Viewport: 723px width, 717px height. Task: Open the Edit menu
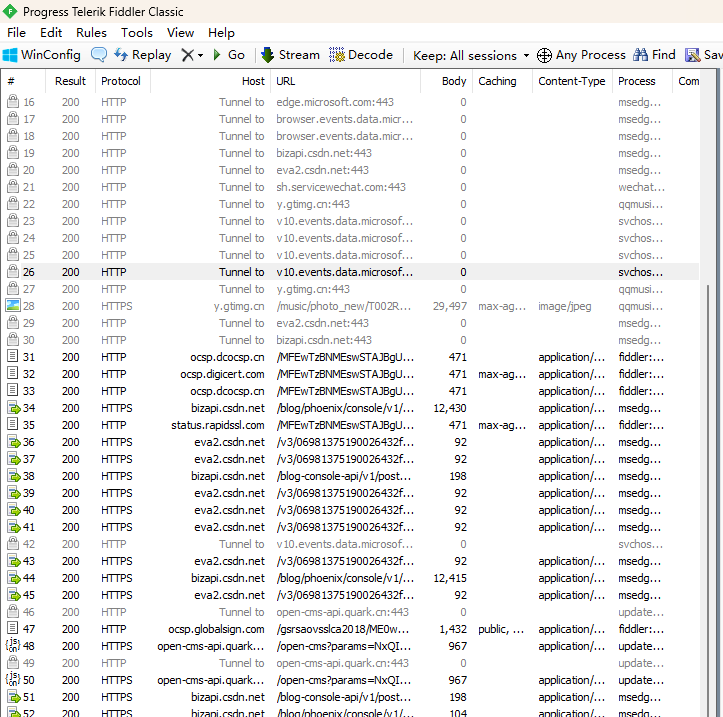tap(51, 33)
